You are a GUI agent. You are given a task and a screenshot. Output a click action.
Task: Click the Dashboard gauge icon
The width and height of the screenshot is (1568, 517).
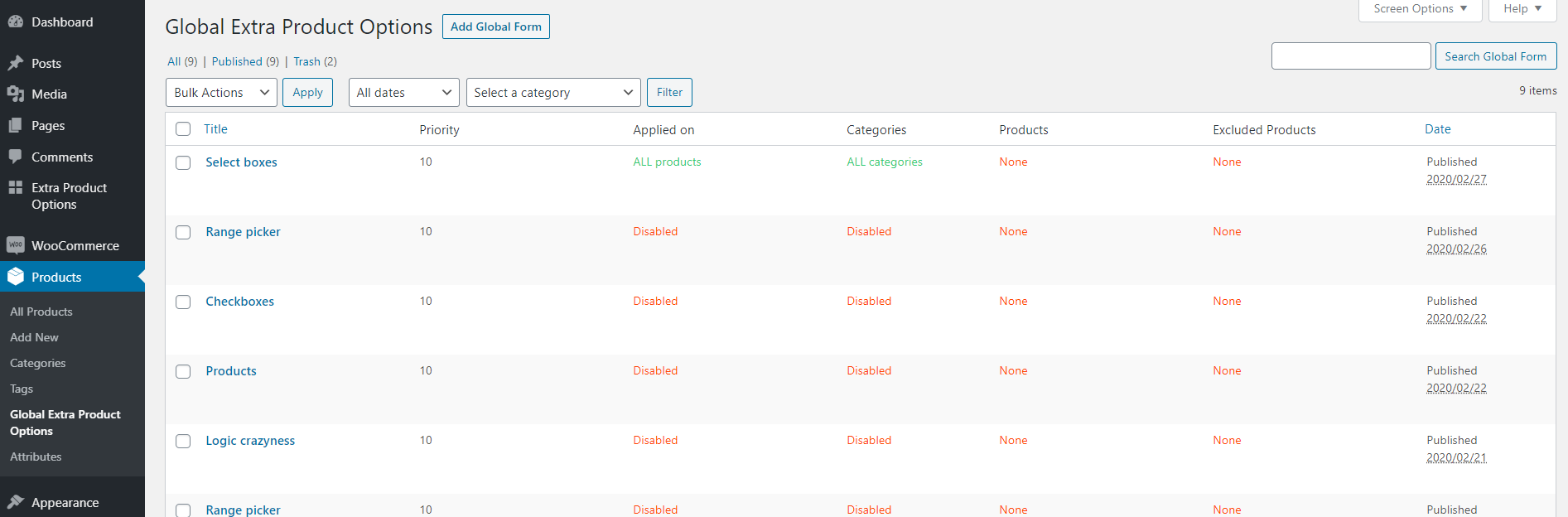(15, 22)
